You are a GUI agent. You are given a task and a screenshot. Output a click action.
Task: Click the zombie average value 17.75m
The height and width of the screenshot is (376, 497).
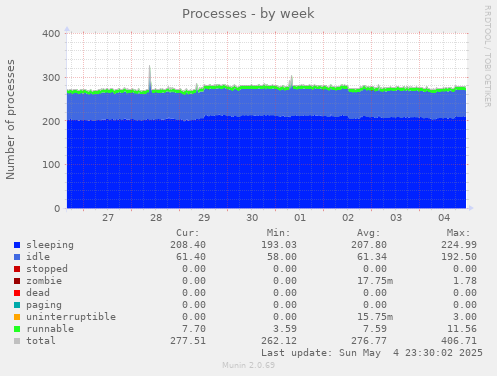click(375, 281)
